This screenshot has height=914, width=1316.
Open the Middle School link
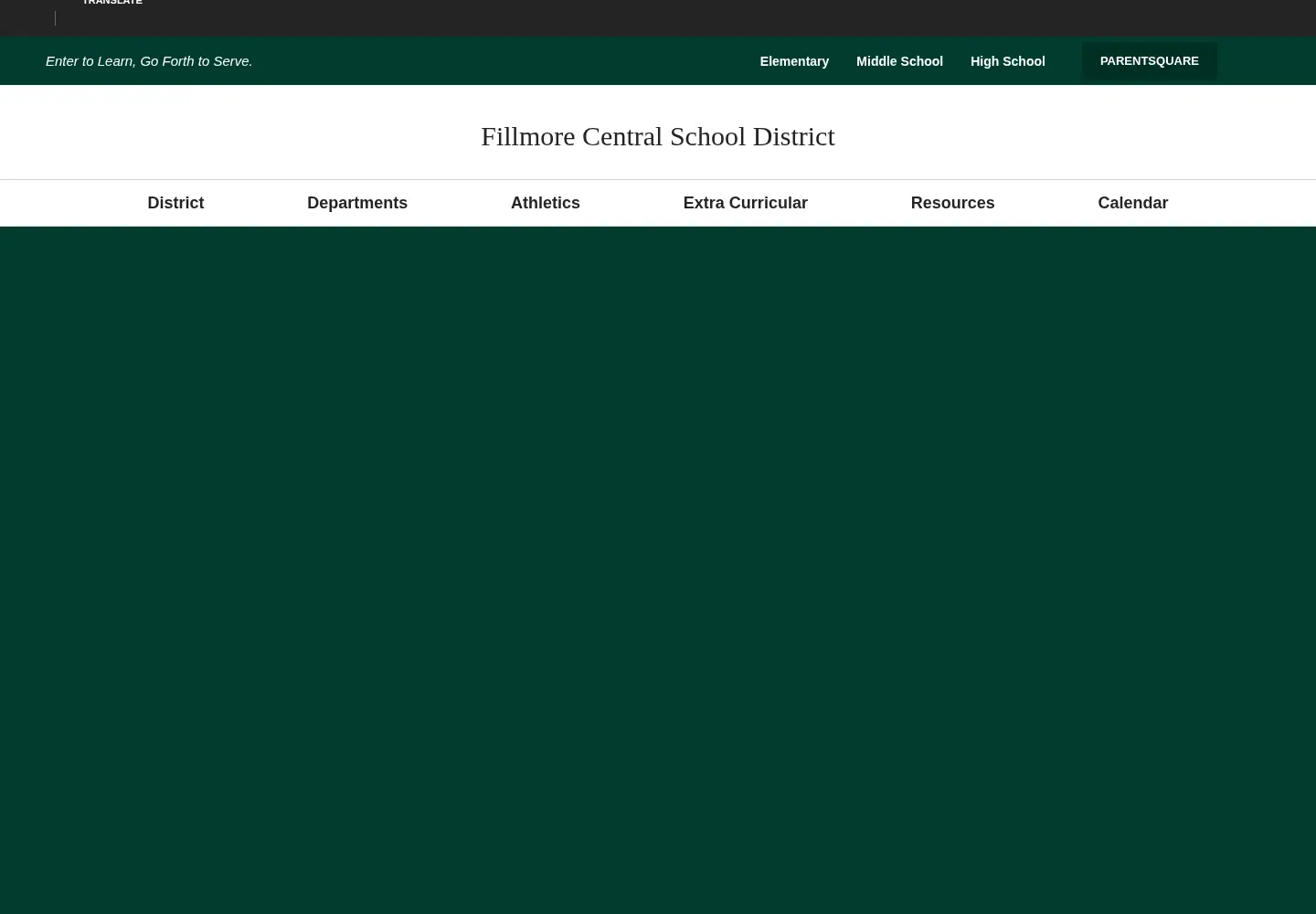pos(899,61)
